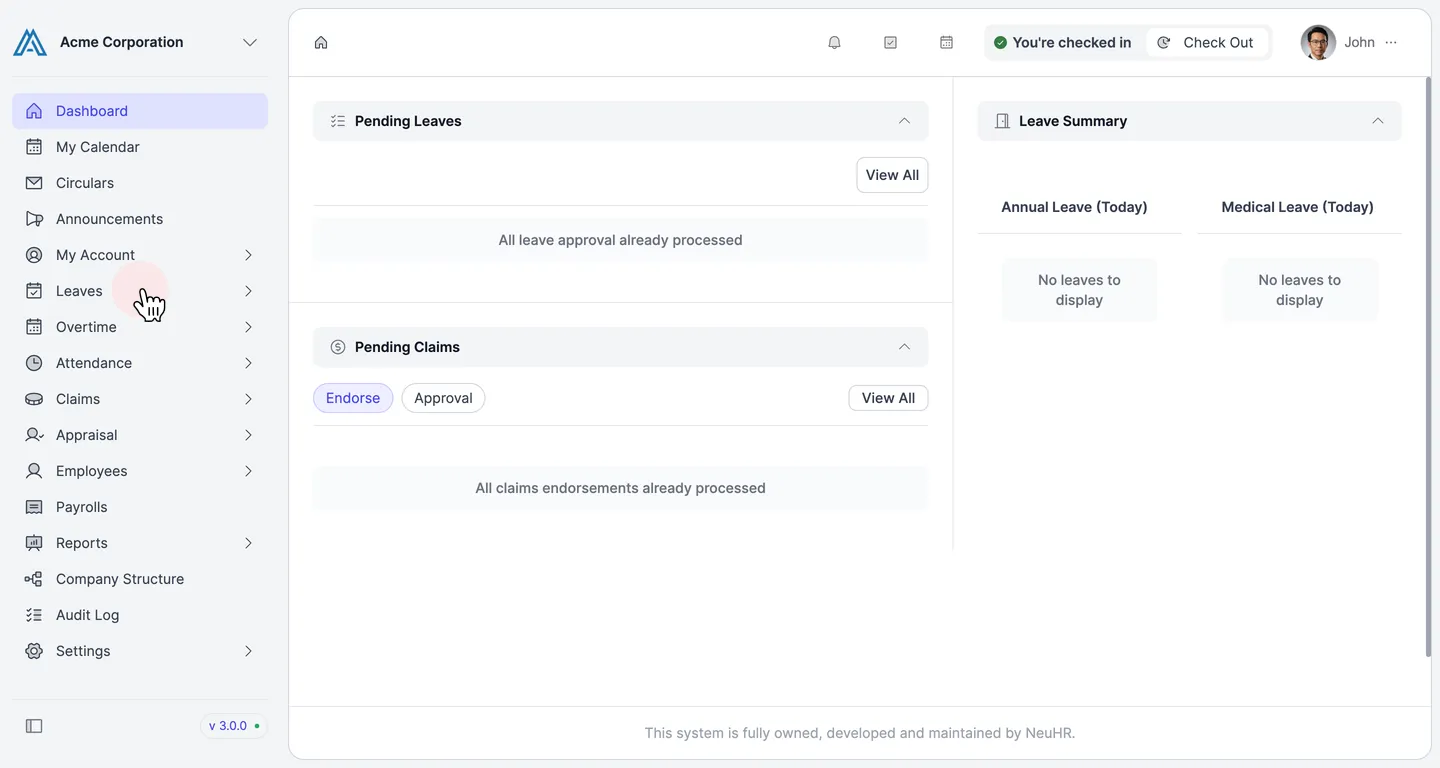The image size is (1440, 768).
Task: Click the Payrolls sidebar icon
Action: click(x=34, y=507)
